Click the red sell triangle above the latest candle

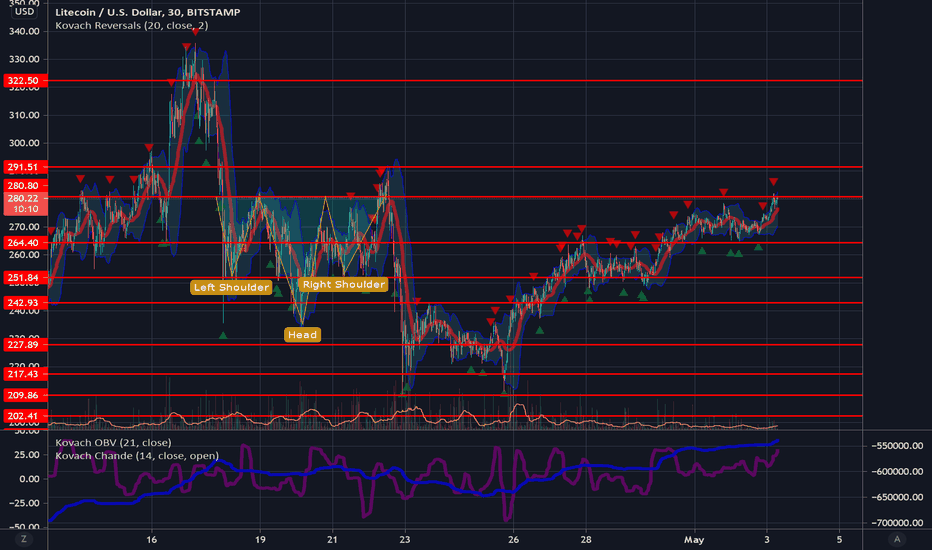coord(773,182)
